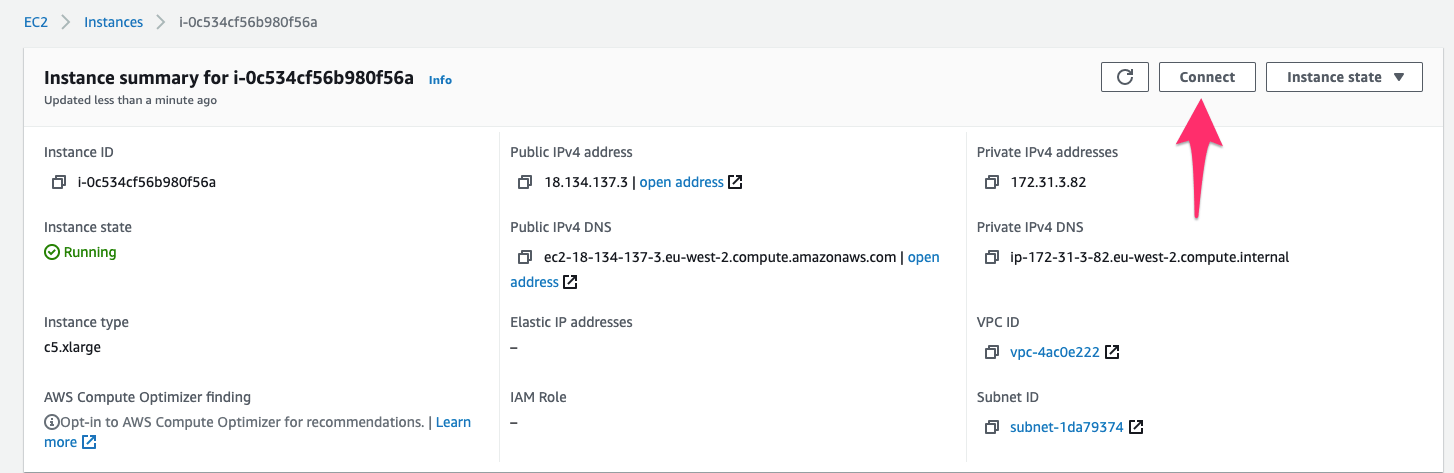
Task: Open the subnet-1da79374 link
Action: [x=1066, y=427]
